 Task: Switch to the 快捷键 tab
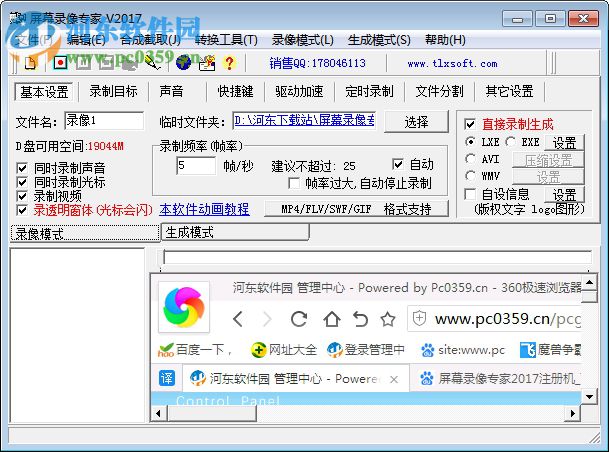pyautogui.click(x=235, y=91)
